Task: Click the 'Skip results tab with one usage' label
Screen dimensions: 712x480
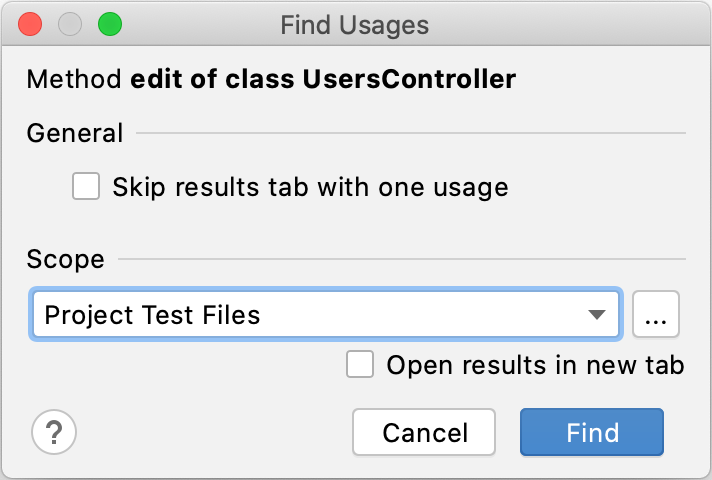Action: [310, 187]
